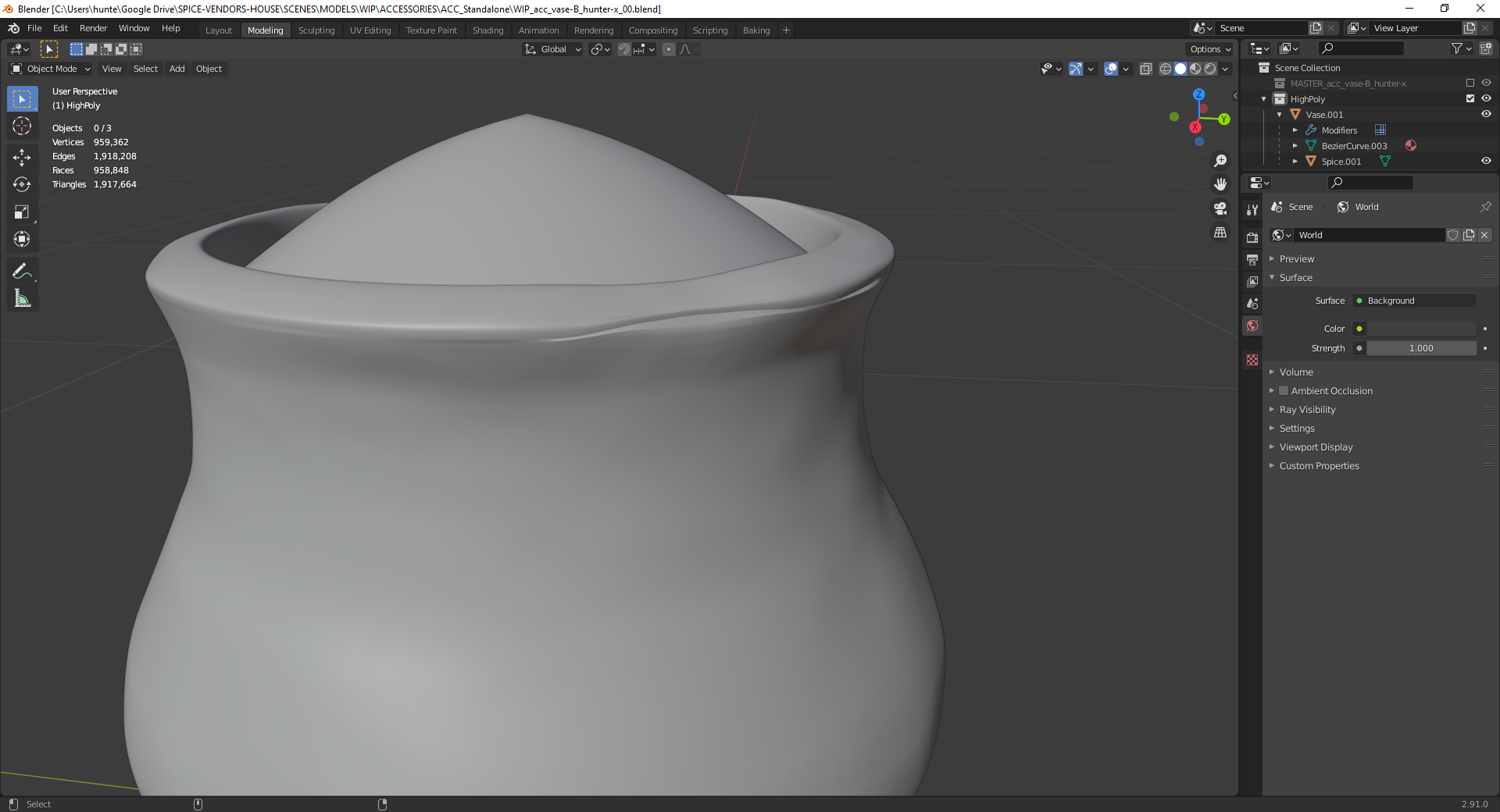Viewport: 1500px width, 812px height.
Task: Activate the Rotate tool
Action: [22, 184]
